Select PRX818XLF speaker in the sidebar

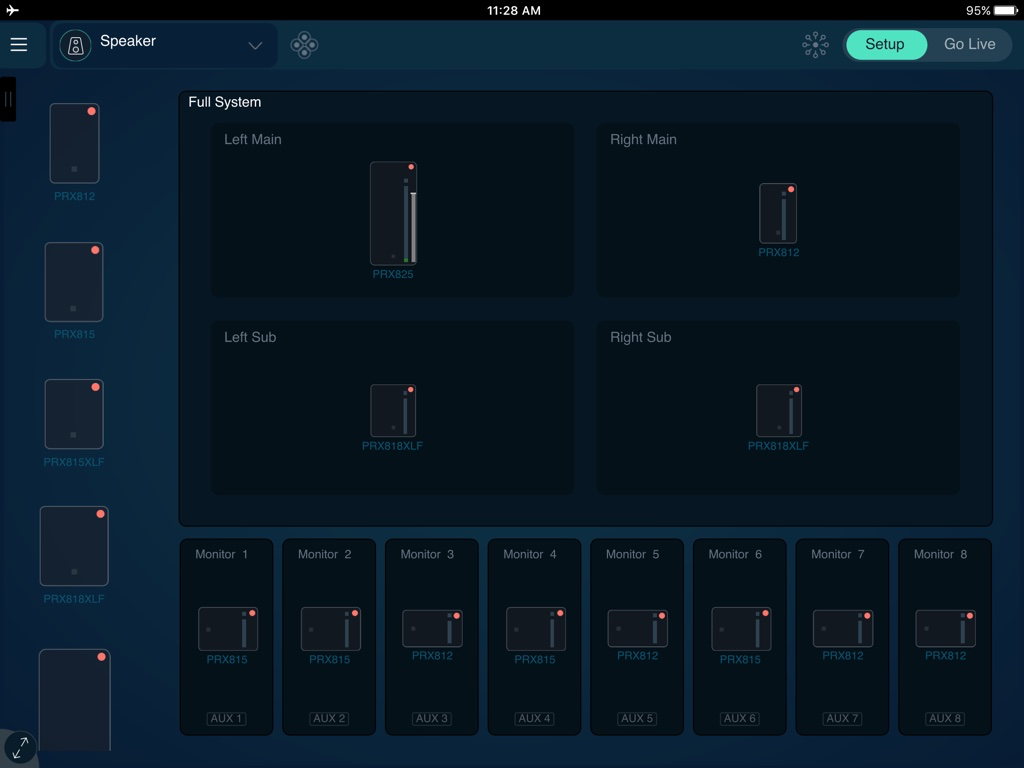[74, 546]
